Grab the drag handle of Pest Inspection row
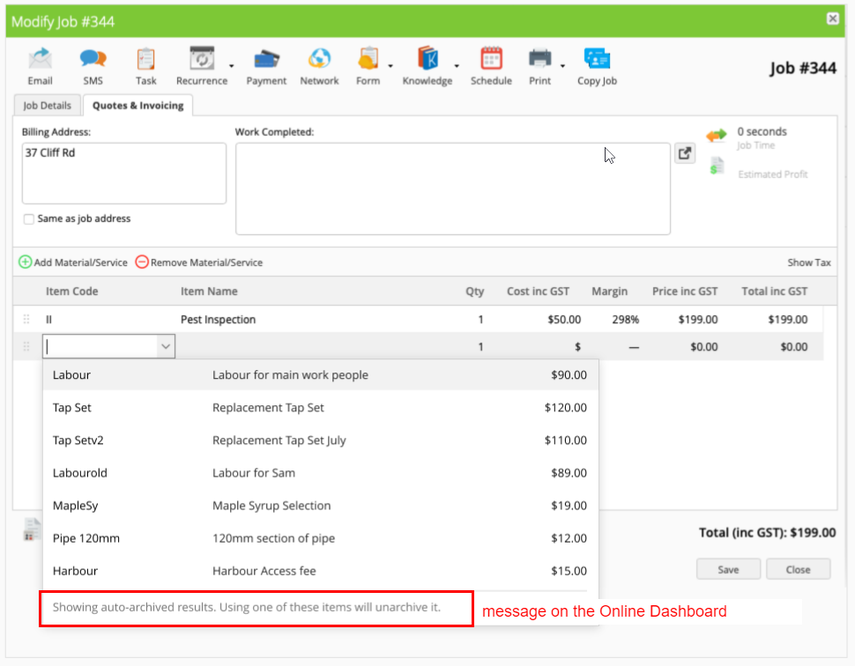Viewport: 855px width, 666px height. [x=26, y=320]
